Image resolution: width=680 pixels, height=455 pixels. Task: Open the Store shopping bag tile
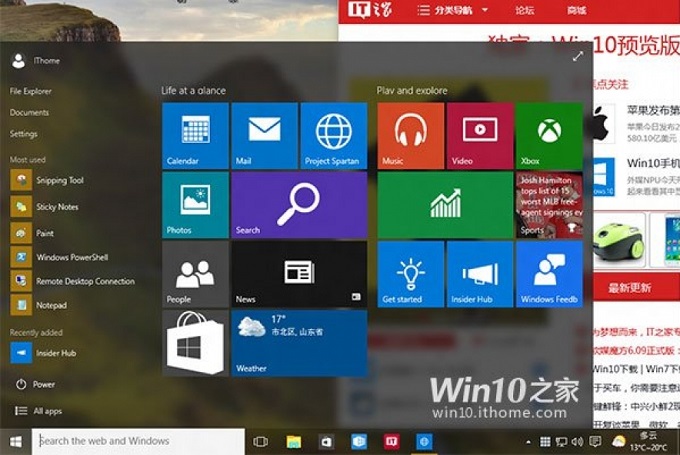pyautogui.click(x=195, y=343)
